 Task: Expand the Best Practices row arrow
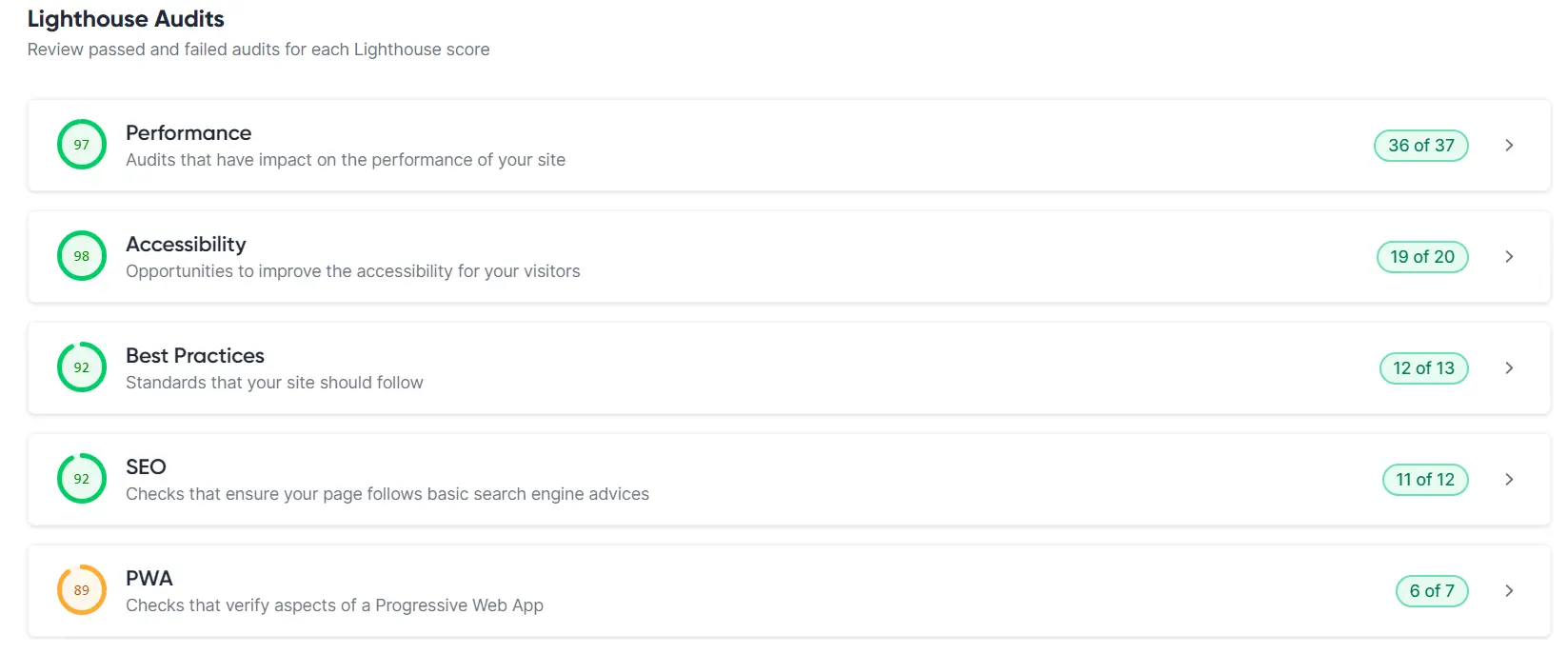pos(1509,368)
